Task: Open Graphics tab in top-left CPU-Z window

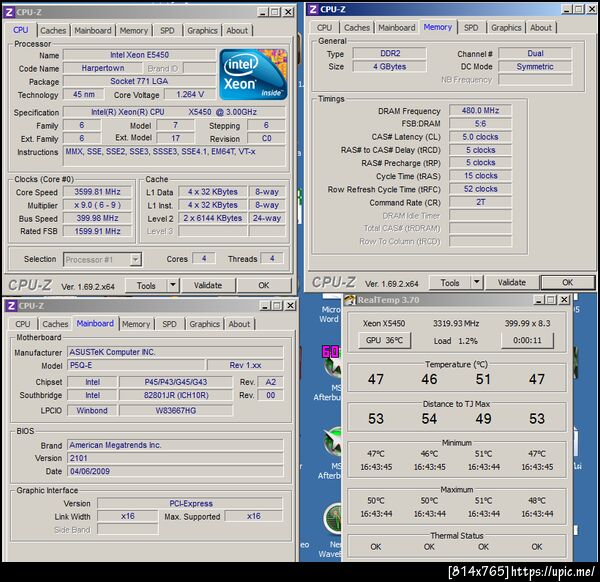Action: [x=202, y=30]
